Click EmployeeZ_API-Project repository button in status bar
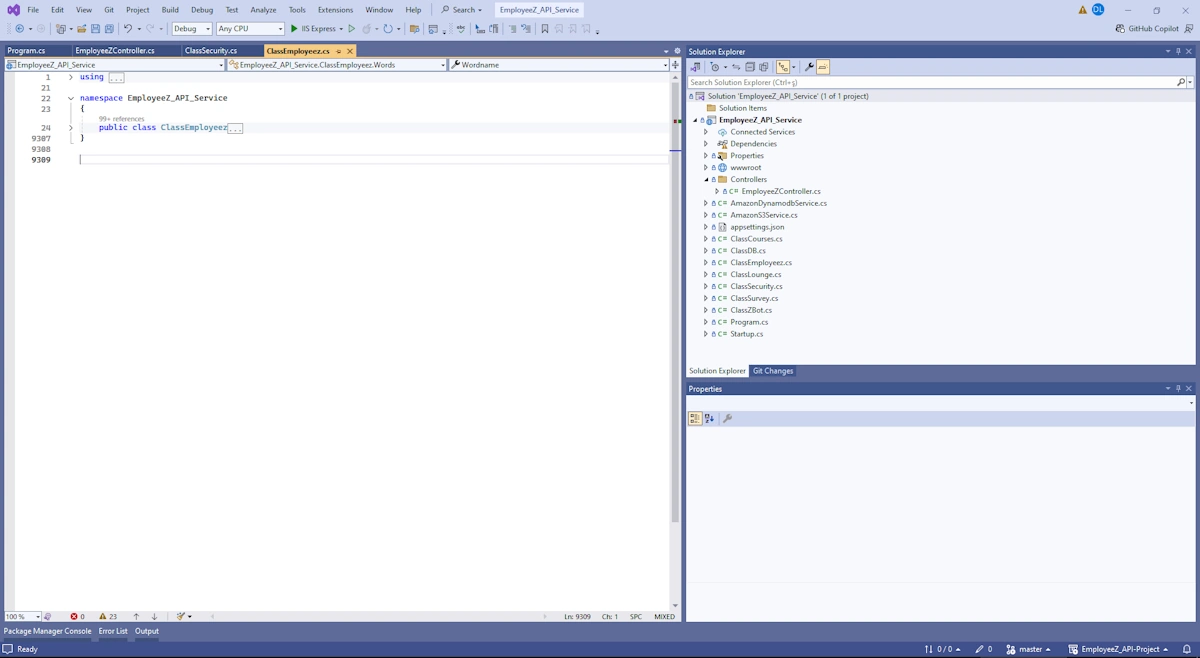Image resolution: width=1200 pixels, height=658 pixels. click(x=1118, y=649)
